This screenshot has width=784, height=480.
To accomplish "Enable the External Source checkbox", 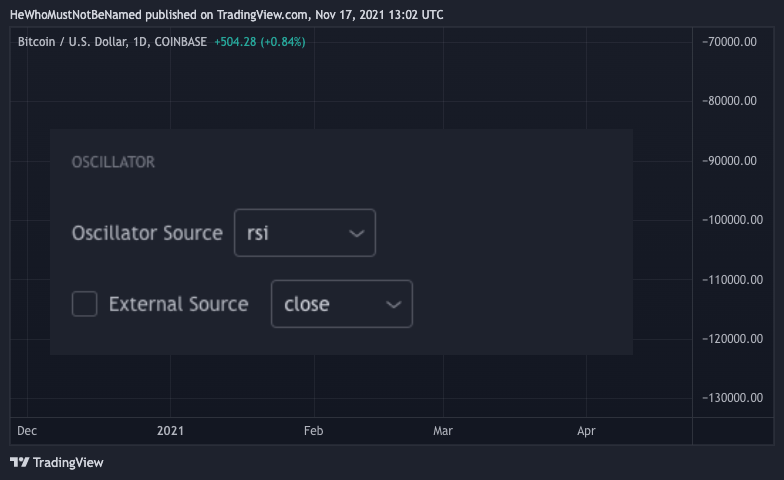I will (84, 304).
